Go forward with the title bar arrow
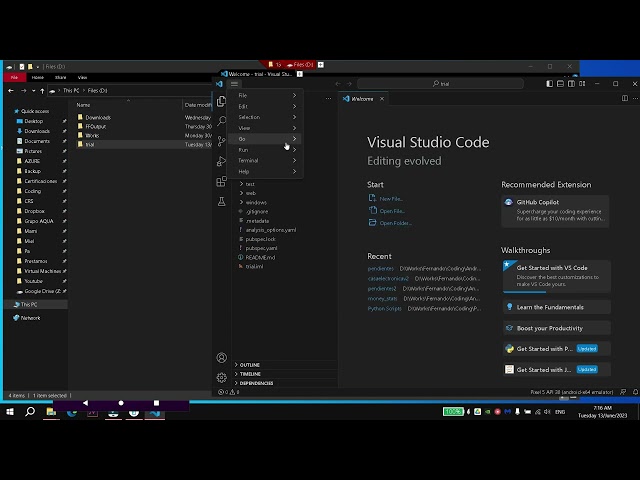 coord(349,84)
